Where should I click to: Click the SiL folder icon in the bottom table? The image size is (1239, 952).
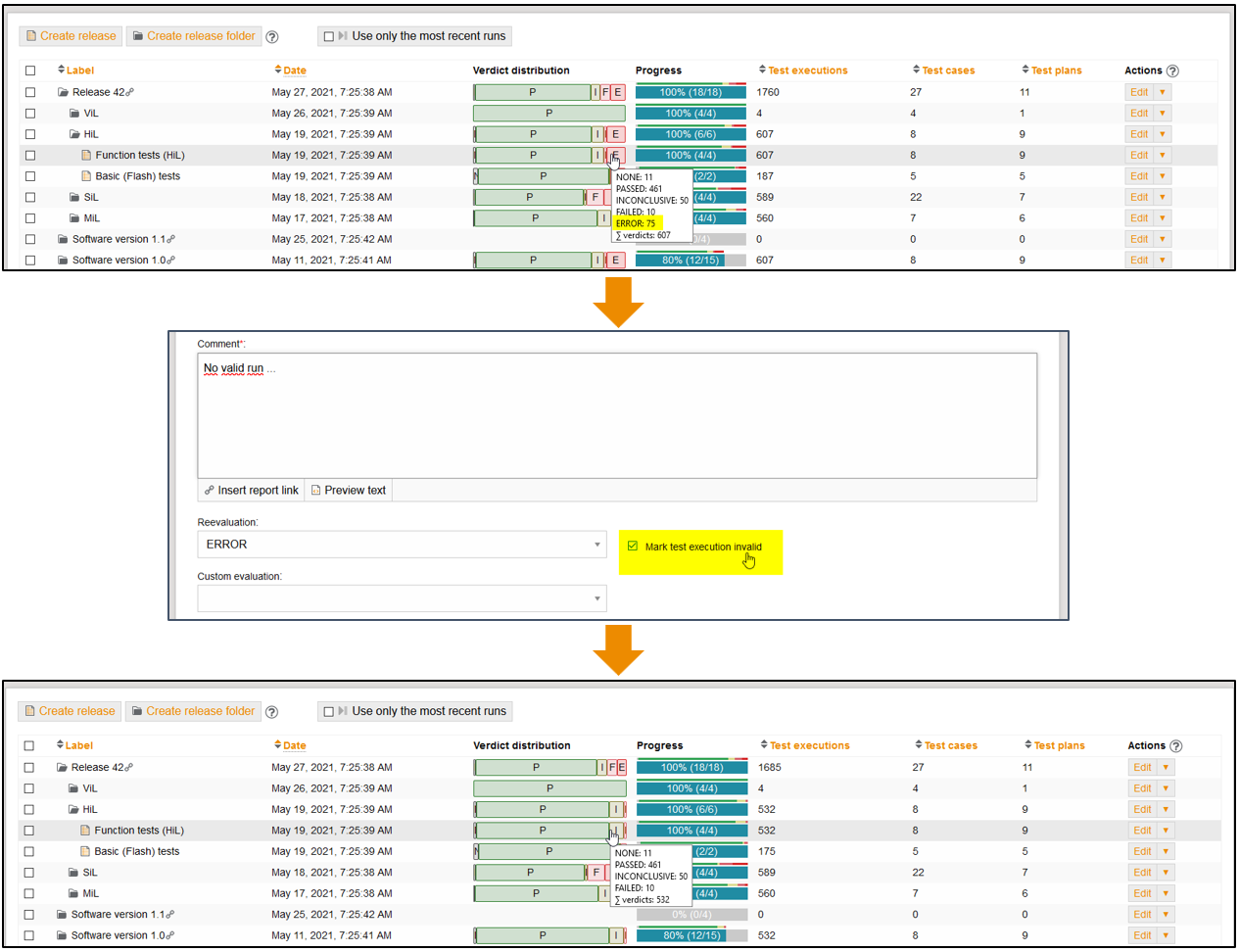(74, 873)
